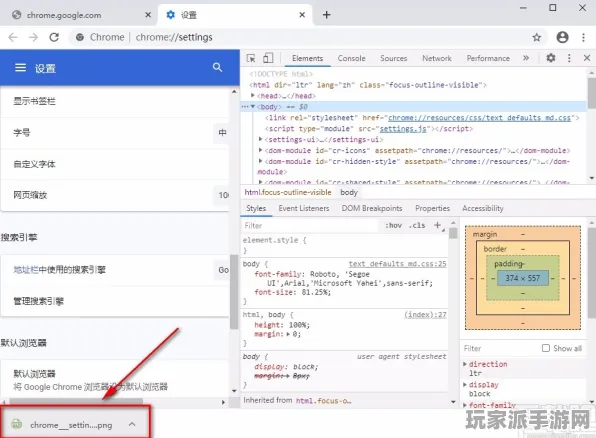Add new style rule plus icon
Image resolution: width=596 pixels, height=438 pixels.
click(437, 225)
